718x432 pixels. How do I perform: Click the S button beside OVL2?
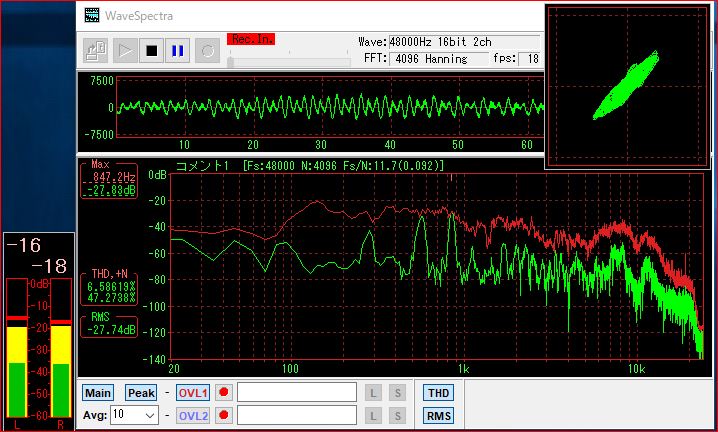[397, 415]
